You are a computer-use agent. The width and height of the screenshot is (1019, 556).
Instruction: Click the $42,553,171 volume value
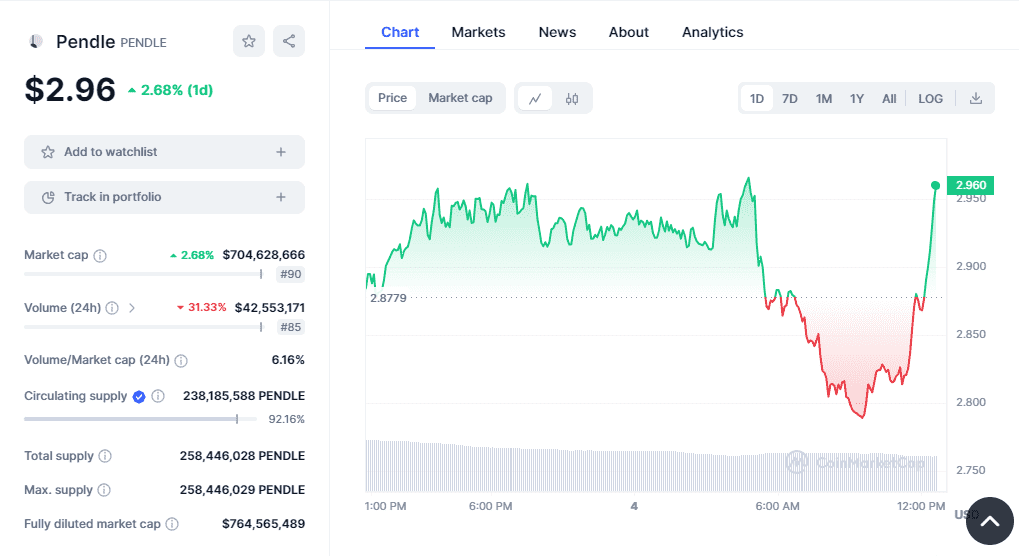click(x=270, y=308)
